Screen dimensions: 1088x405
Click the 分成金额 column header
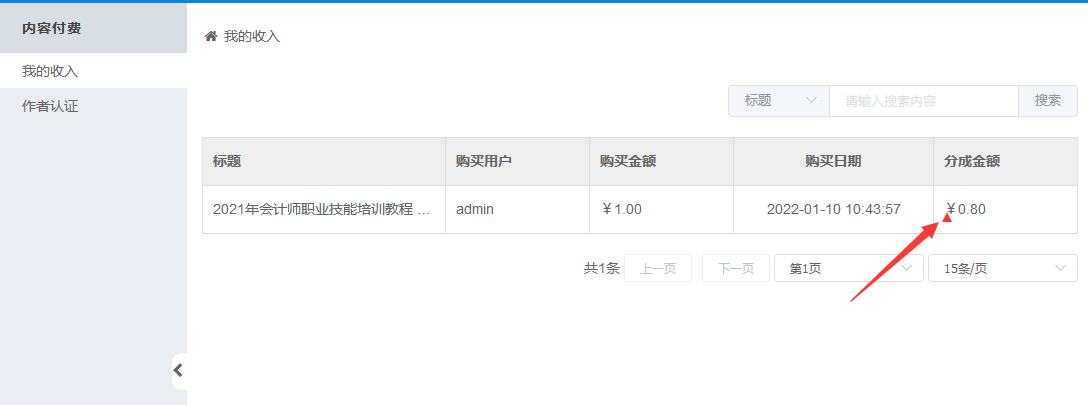[x=971, y=161]
